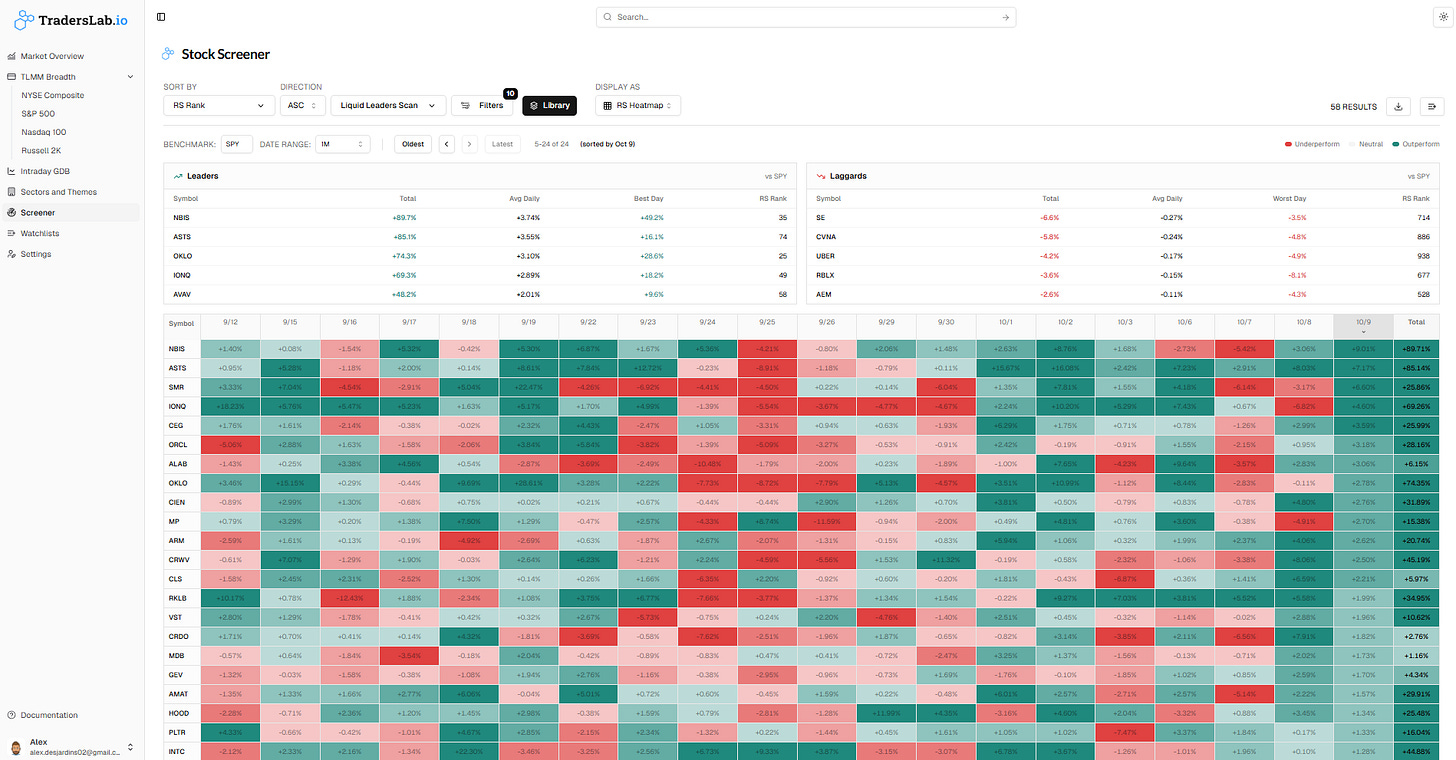Image resolution: width=1456 pixels, height=760 pixels.
Task: Click the 10 filters count badge
Action: (510, 93)
